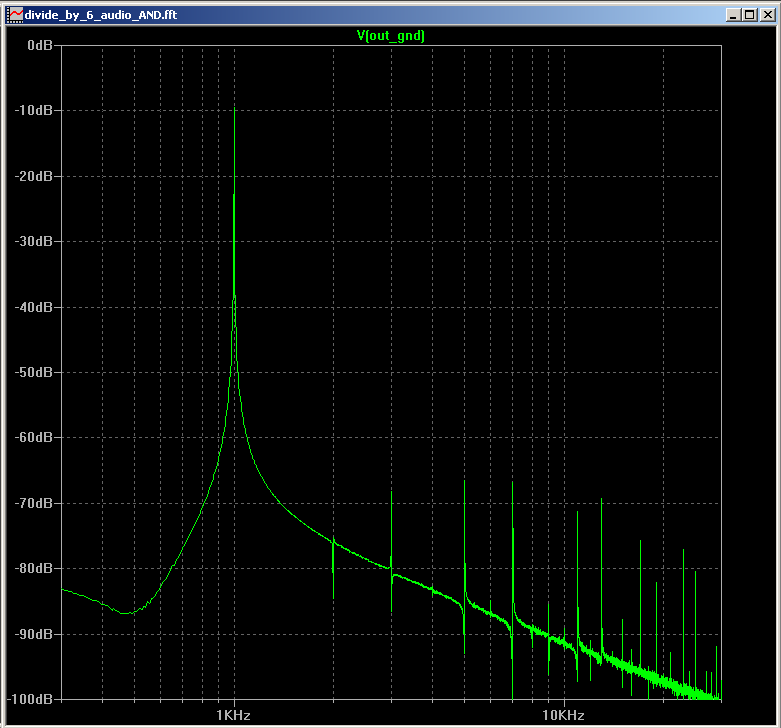
Task: Click the -80dB vertical axis label
Action: [x=35, y=569]
